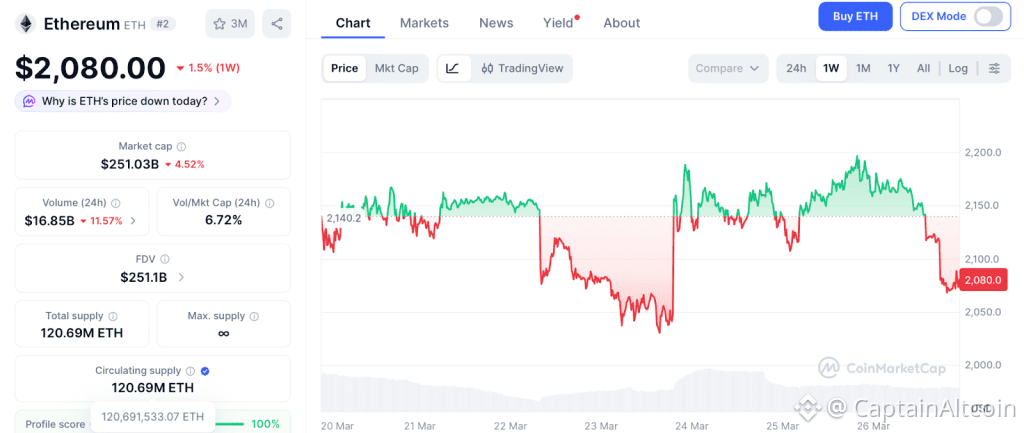1024x433 pixels.
Task: Expand the FDV details arrow
Action: pos(181,277)
